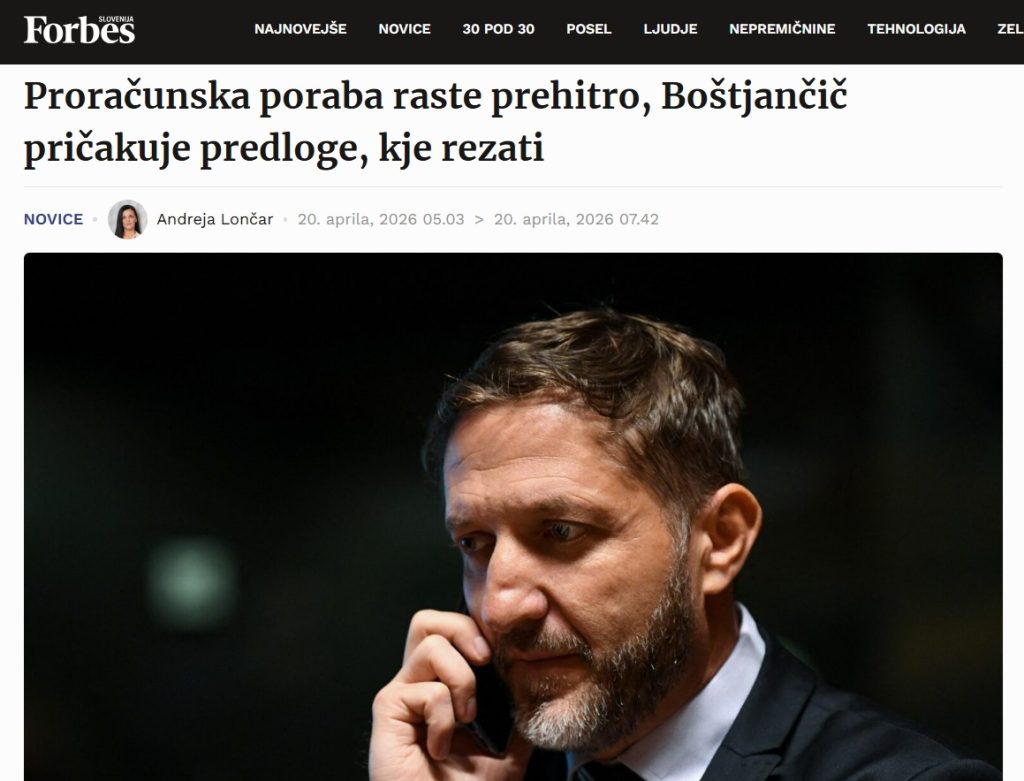Open the Nepremičnine section
Image resolution: width=1024 pixels, height=781 pixels.
click(x=782, y=29)
